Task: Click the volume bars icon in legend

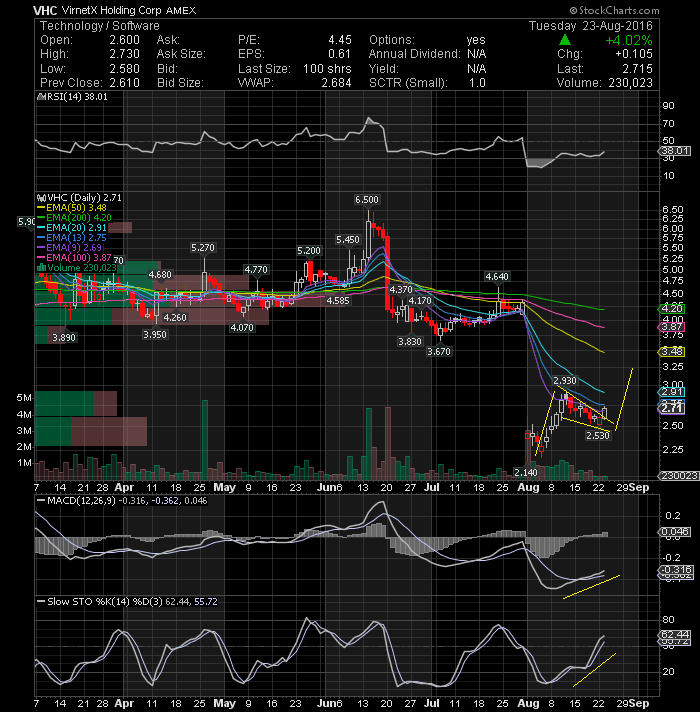Action: click(x=41, y=267)
